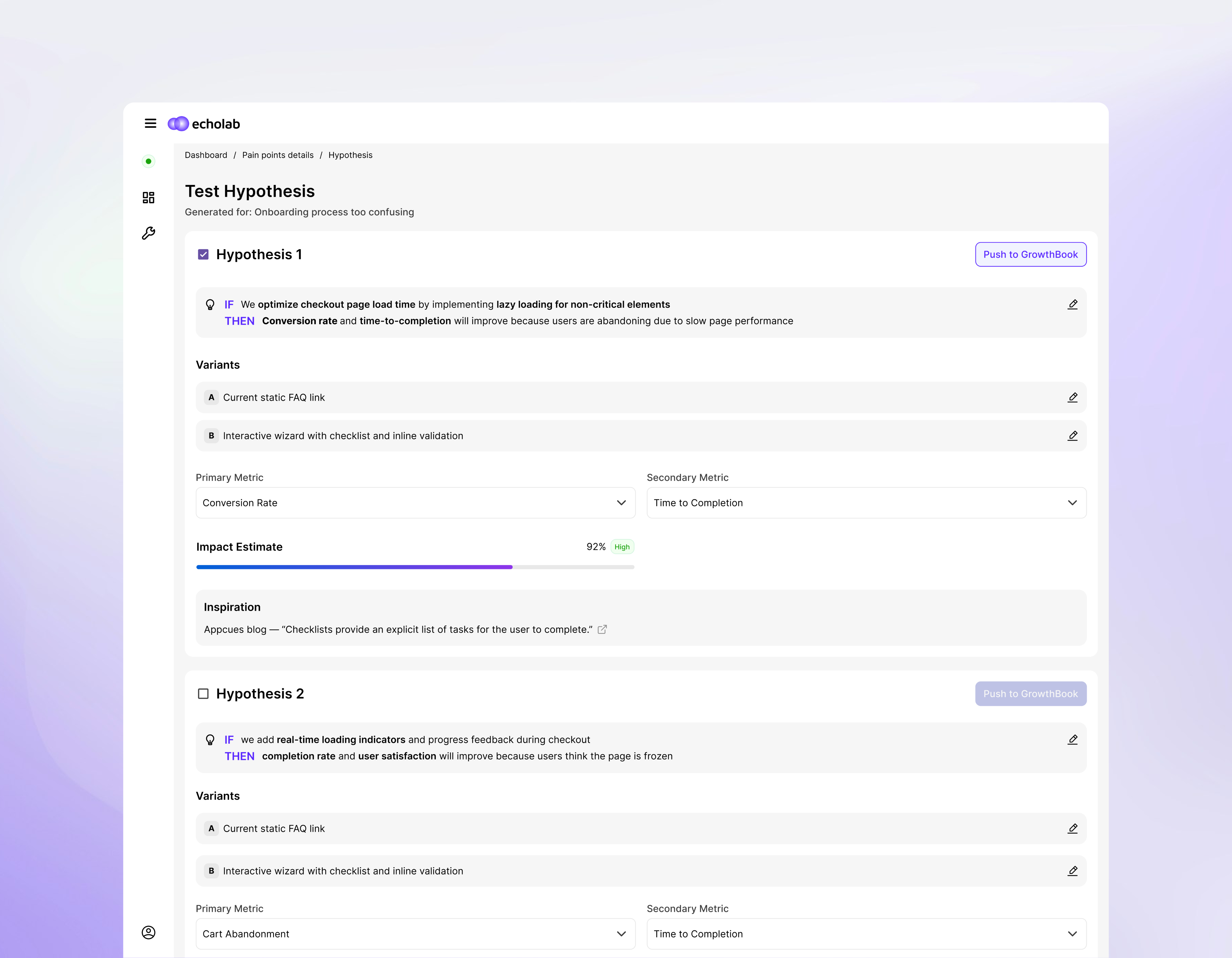Edit the Hypothesis 2 IF/THEN statement

click(x=1072, y=739)
